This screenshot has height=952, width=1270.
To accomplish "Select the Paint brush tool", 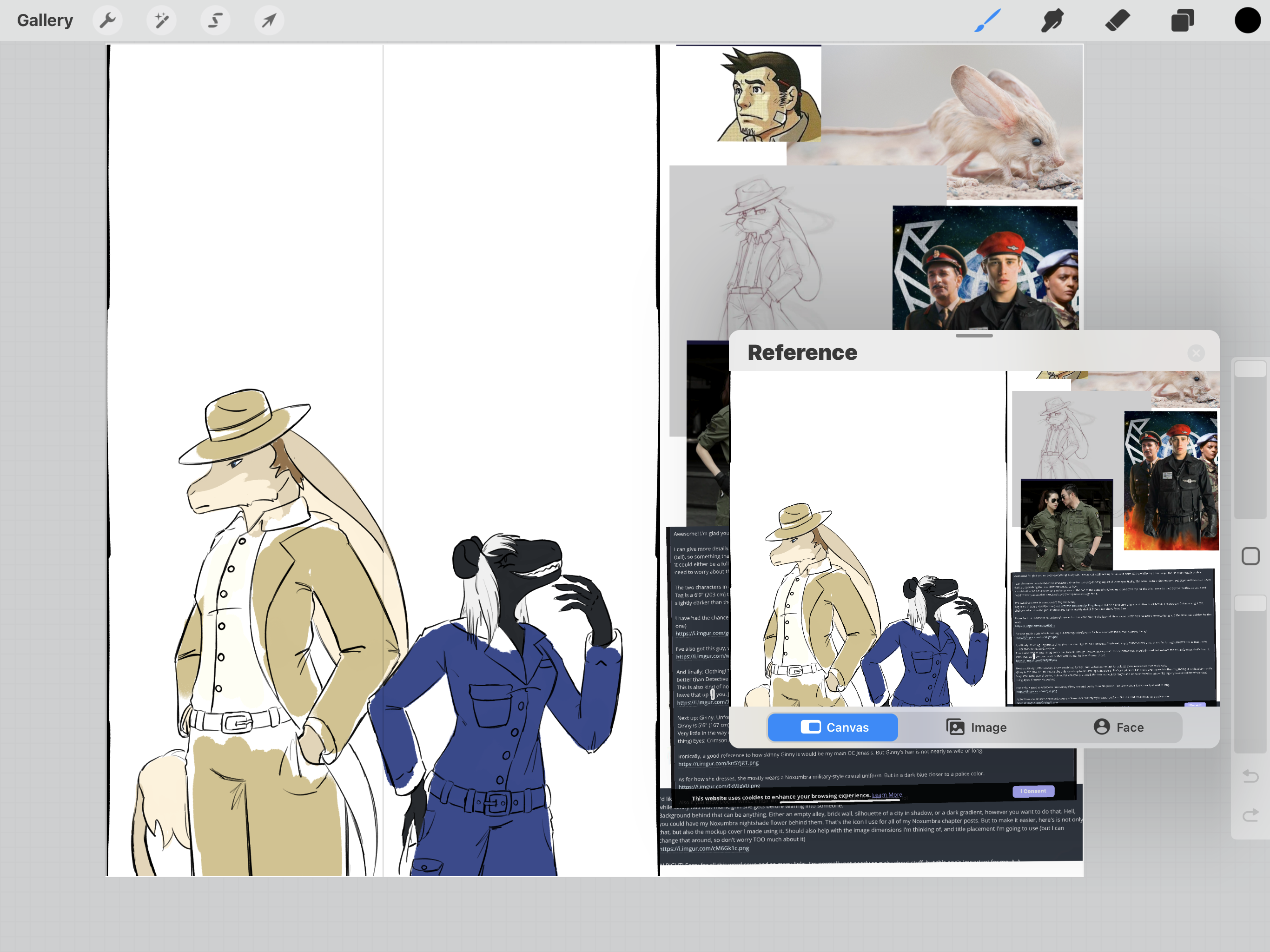I will pyautogui.click(x=987, y=20).
